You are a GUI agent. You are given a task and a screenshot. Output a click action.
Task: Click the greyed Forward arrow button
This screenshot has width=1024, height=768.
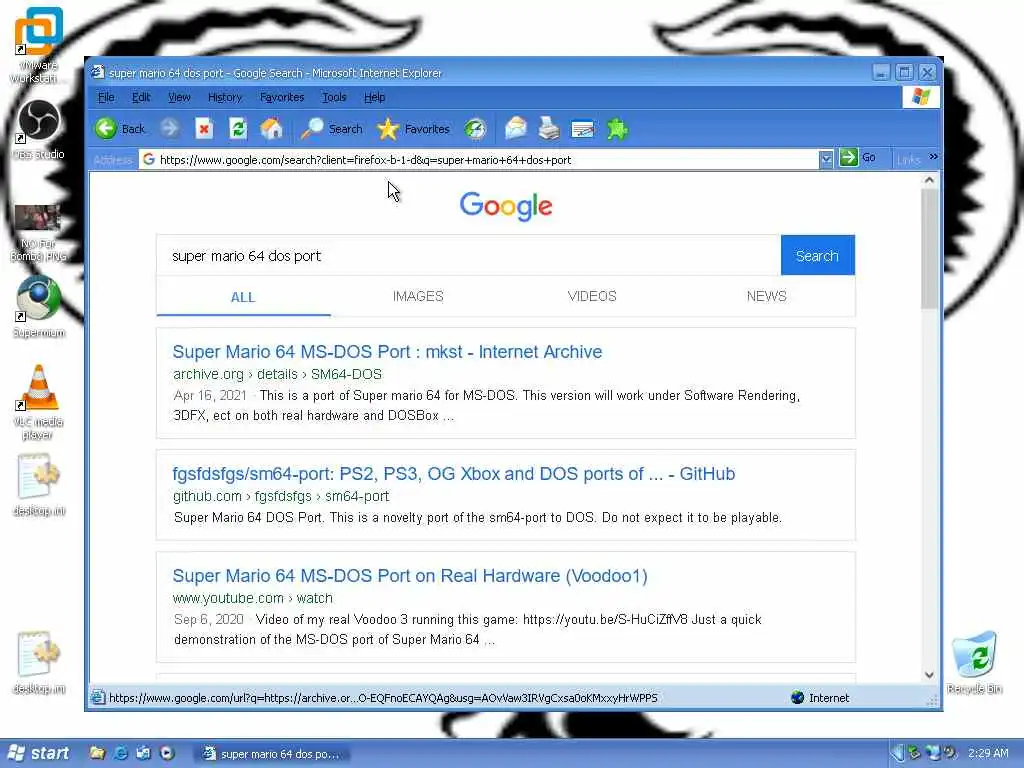point(170,129)
